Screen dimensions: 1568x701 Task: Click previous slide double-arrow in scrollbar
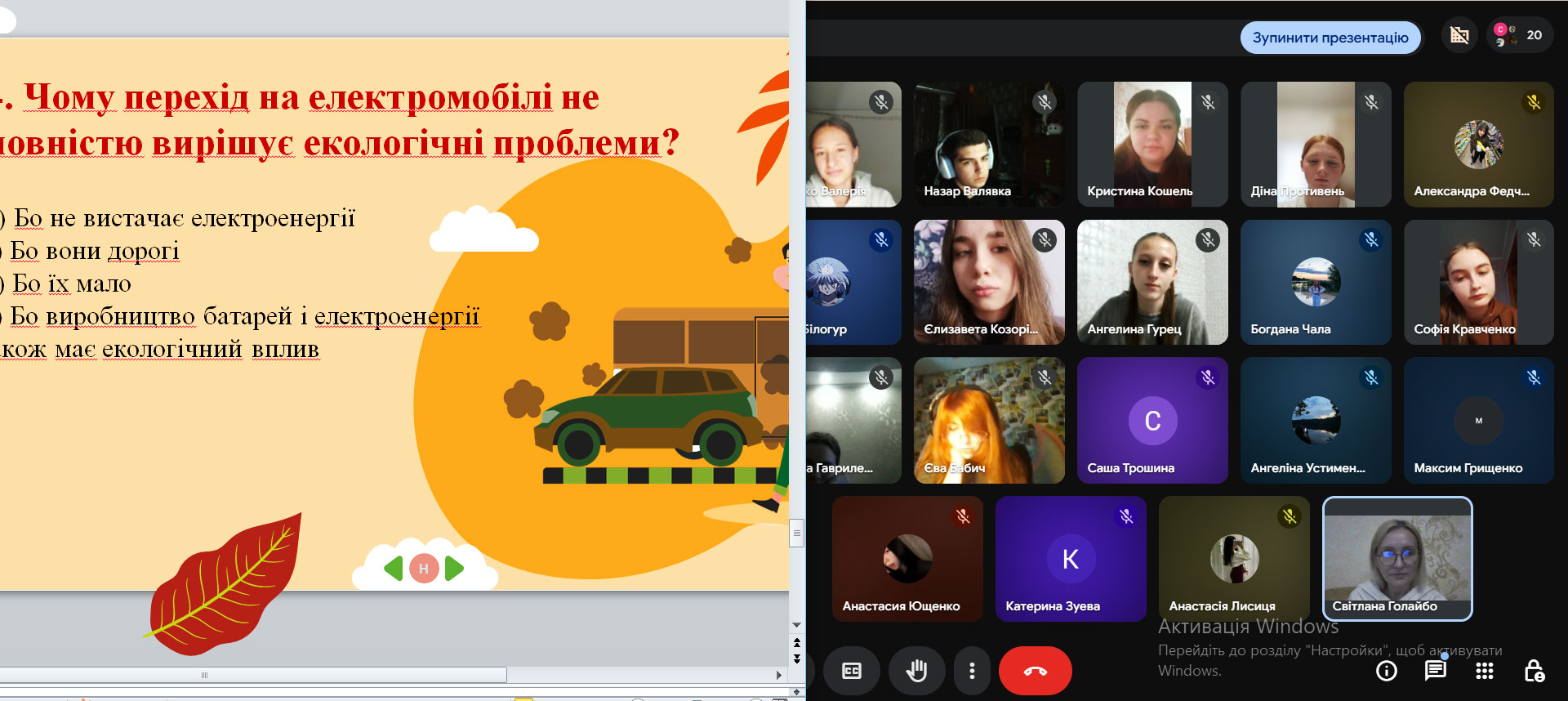pos(796,644)
